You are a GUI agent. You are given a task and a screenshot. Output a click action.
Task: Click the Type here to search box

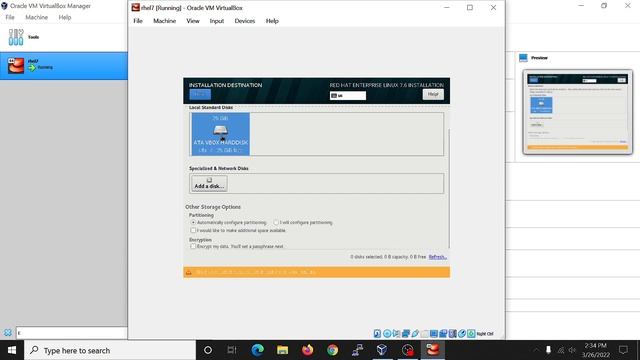point(110,350)
